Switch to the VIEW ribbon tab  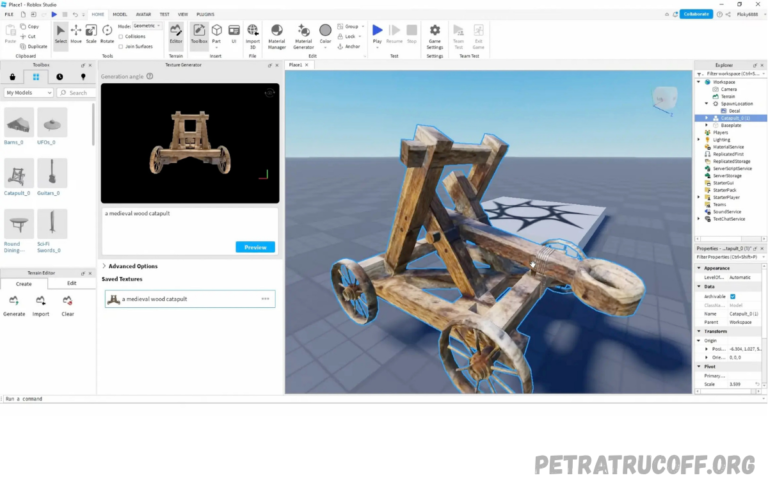coord(183,14)
